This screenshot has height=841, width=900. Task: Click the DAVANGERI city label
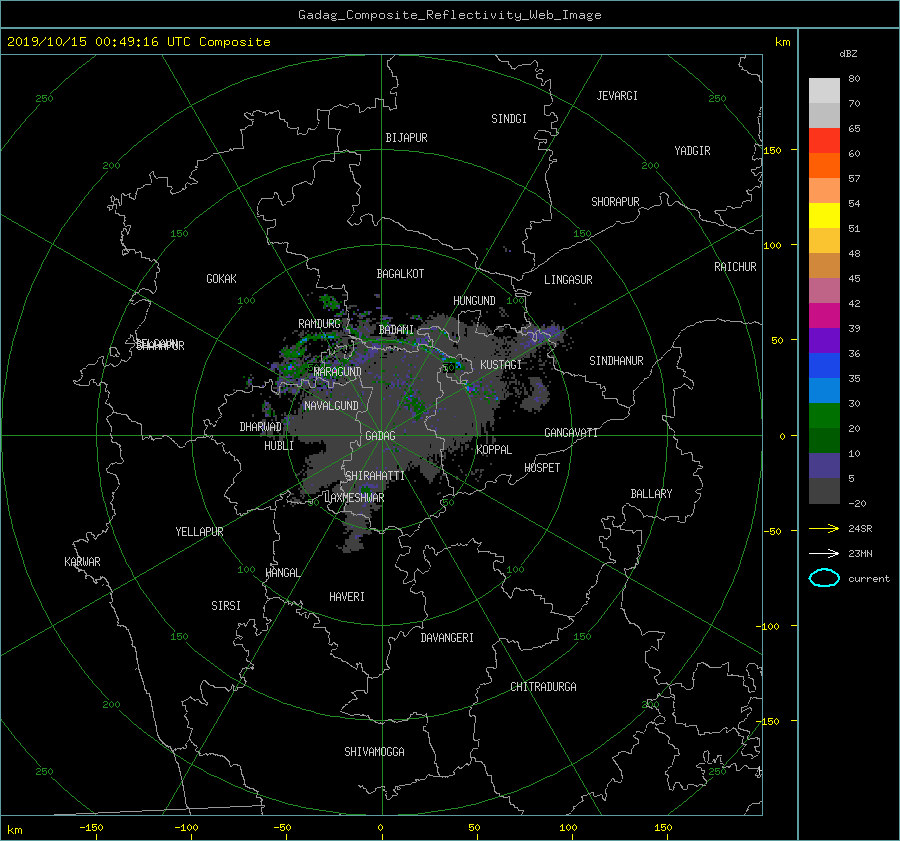point(447,638)
